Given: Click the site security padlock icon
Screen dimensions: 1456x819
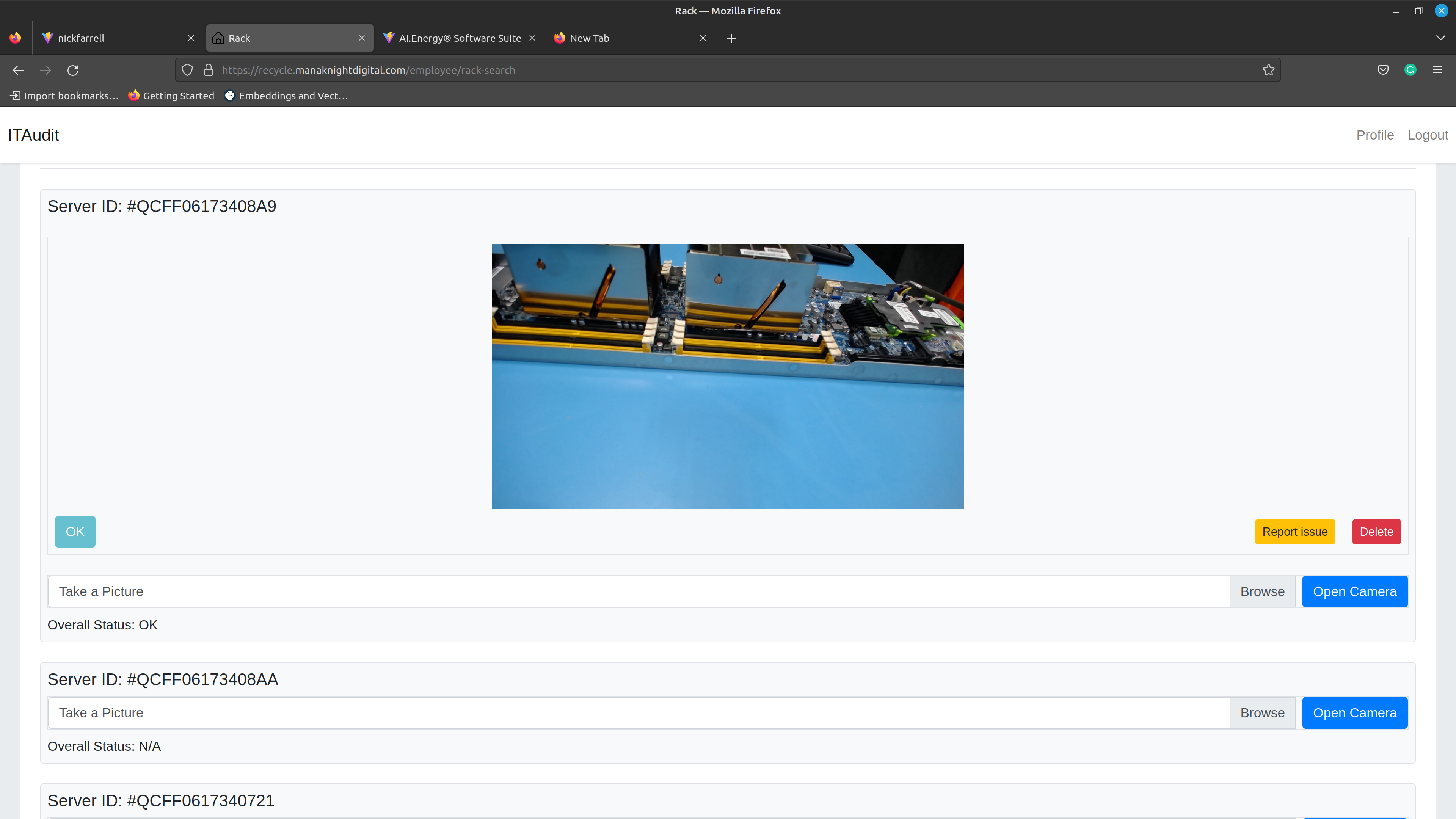Looking at the screenshot, I should click(x=209, y=70).
